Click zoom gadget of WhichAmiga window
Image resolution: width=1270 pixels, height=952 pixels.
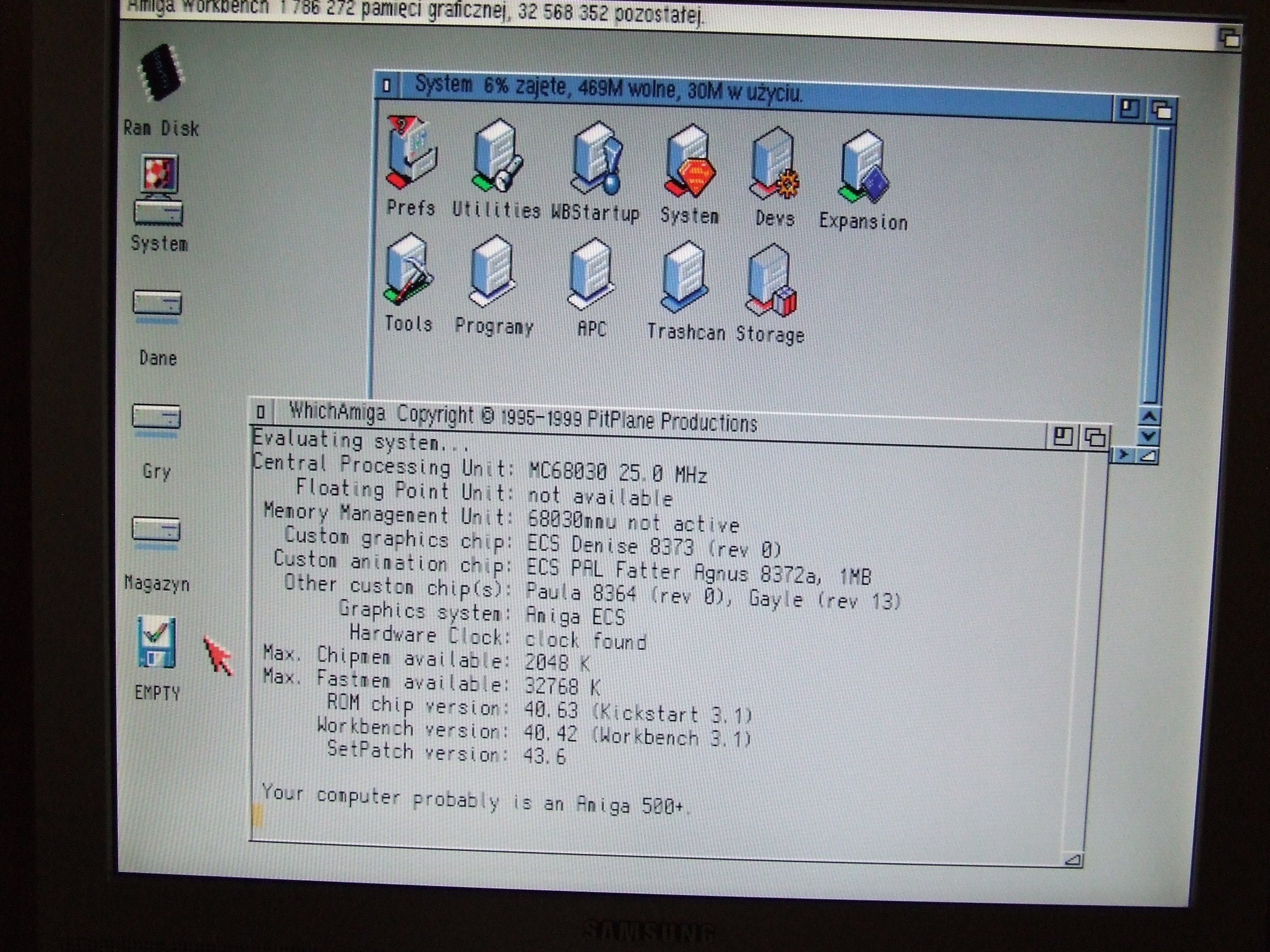point(1062,437)
